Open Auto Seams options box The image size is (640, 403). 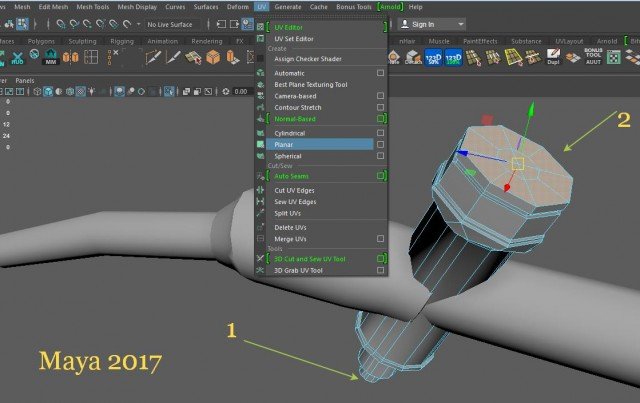(x=380, y=176)
